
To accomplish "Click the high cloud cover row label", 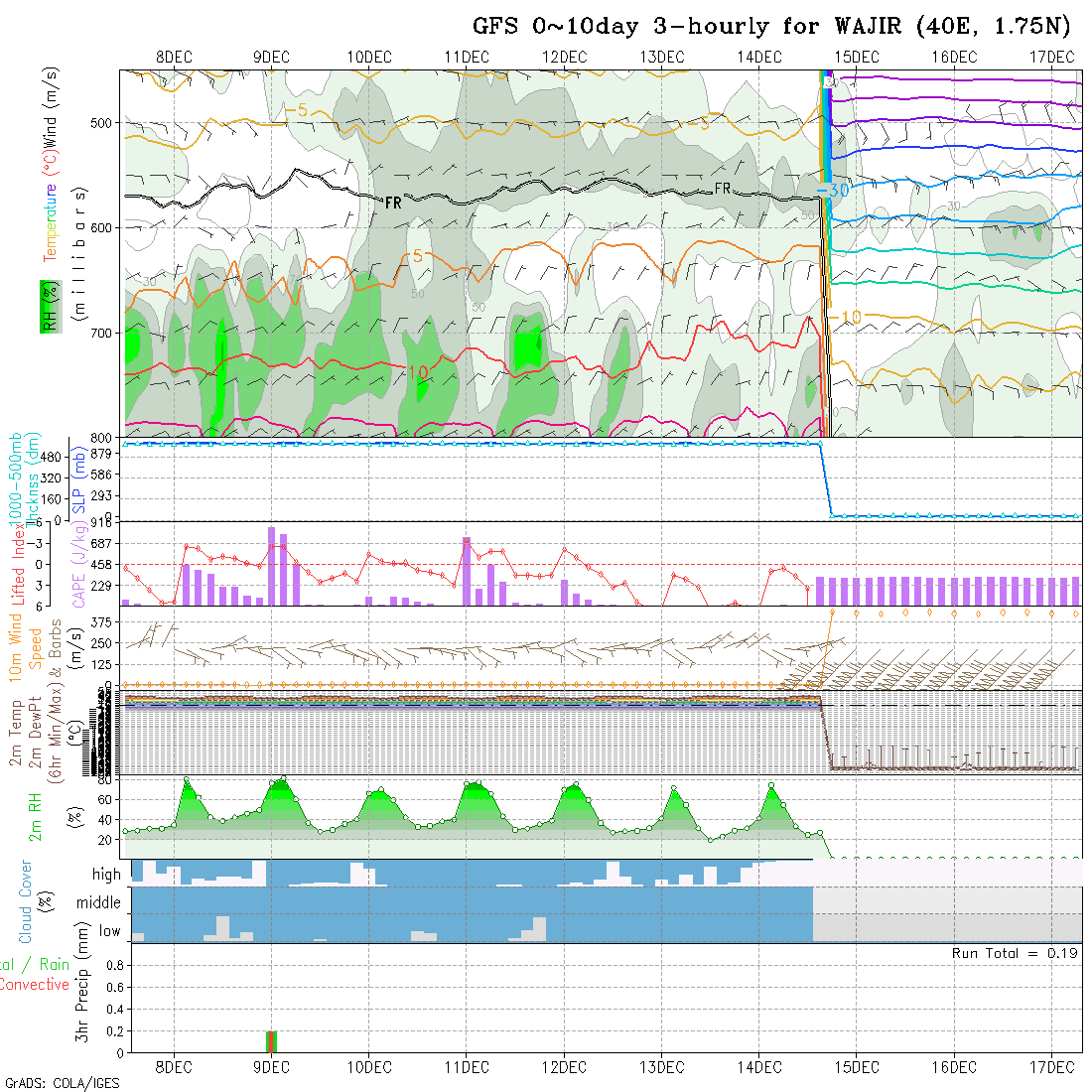I will [x=106, y=875].
